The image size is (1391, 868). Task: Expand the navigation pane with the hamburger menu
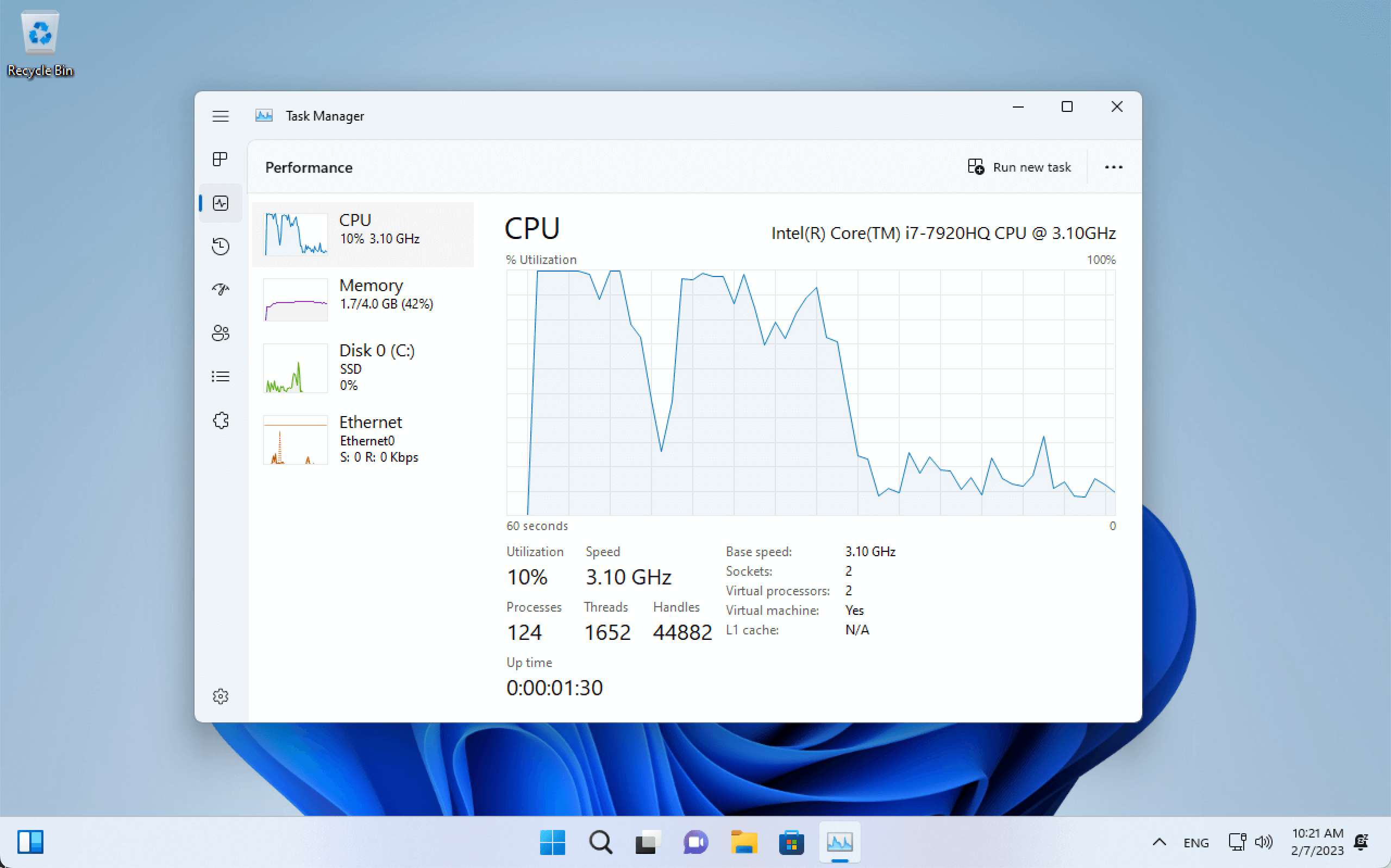[x=221, y=115]
